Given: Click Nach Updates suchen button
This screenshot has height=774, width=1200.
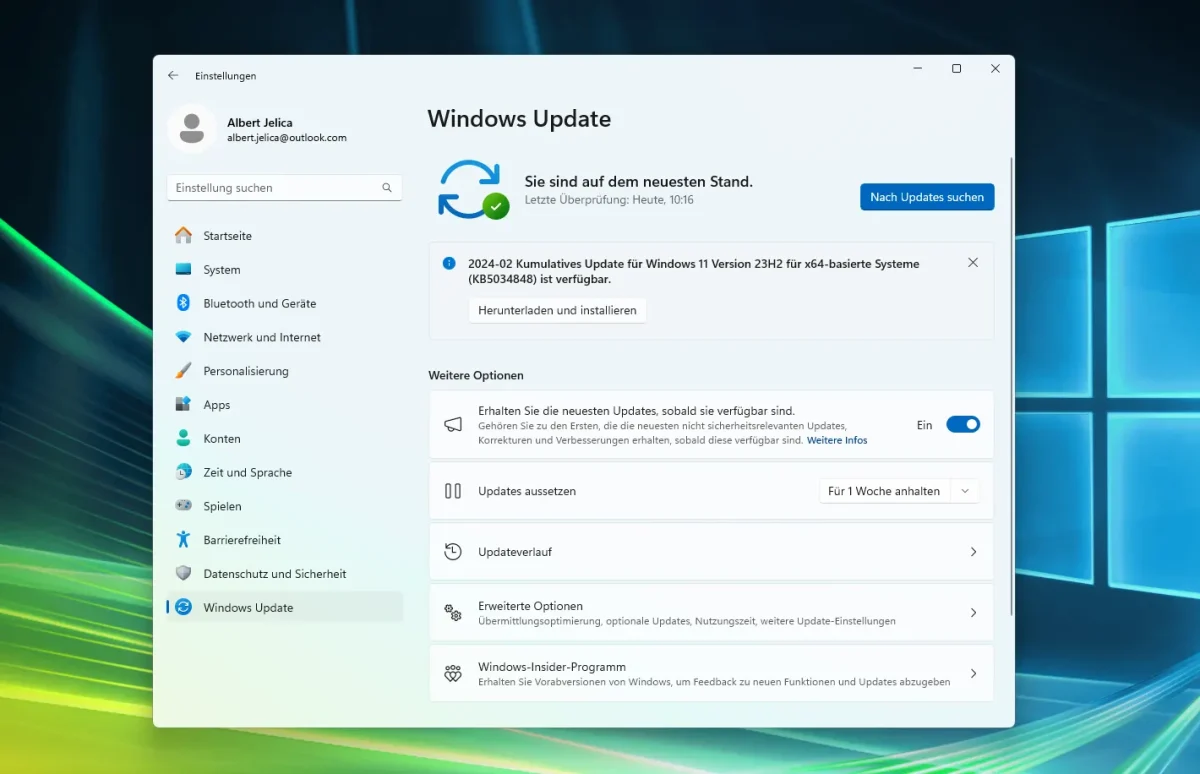Looking at the screenshot, I should point(927,197).
